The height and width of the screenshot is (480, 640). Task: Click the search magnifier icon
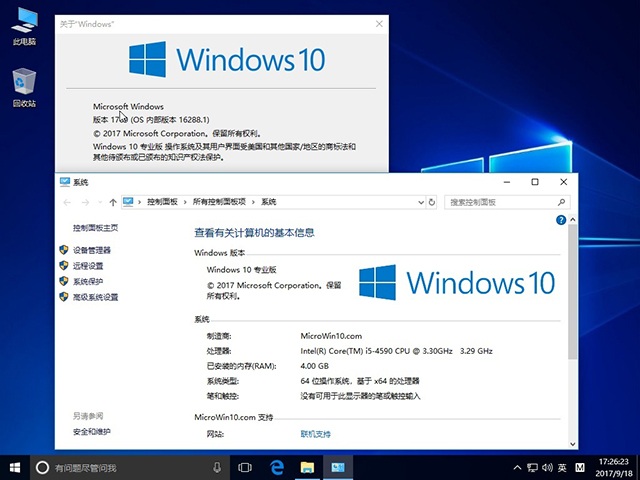pyautogui.click(x=561, y=202)
